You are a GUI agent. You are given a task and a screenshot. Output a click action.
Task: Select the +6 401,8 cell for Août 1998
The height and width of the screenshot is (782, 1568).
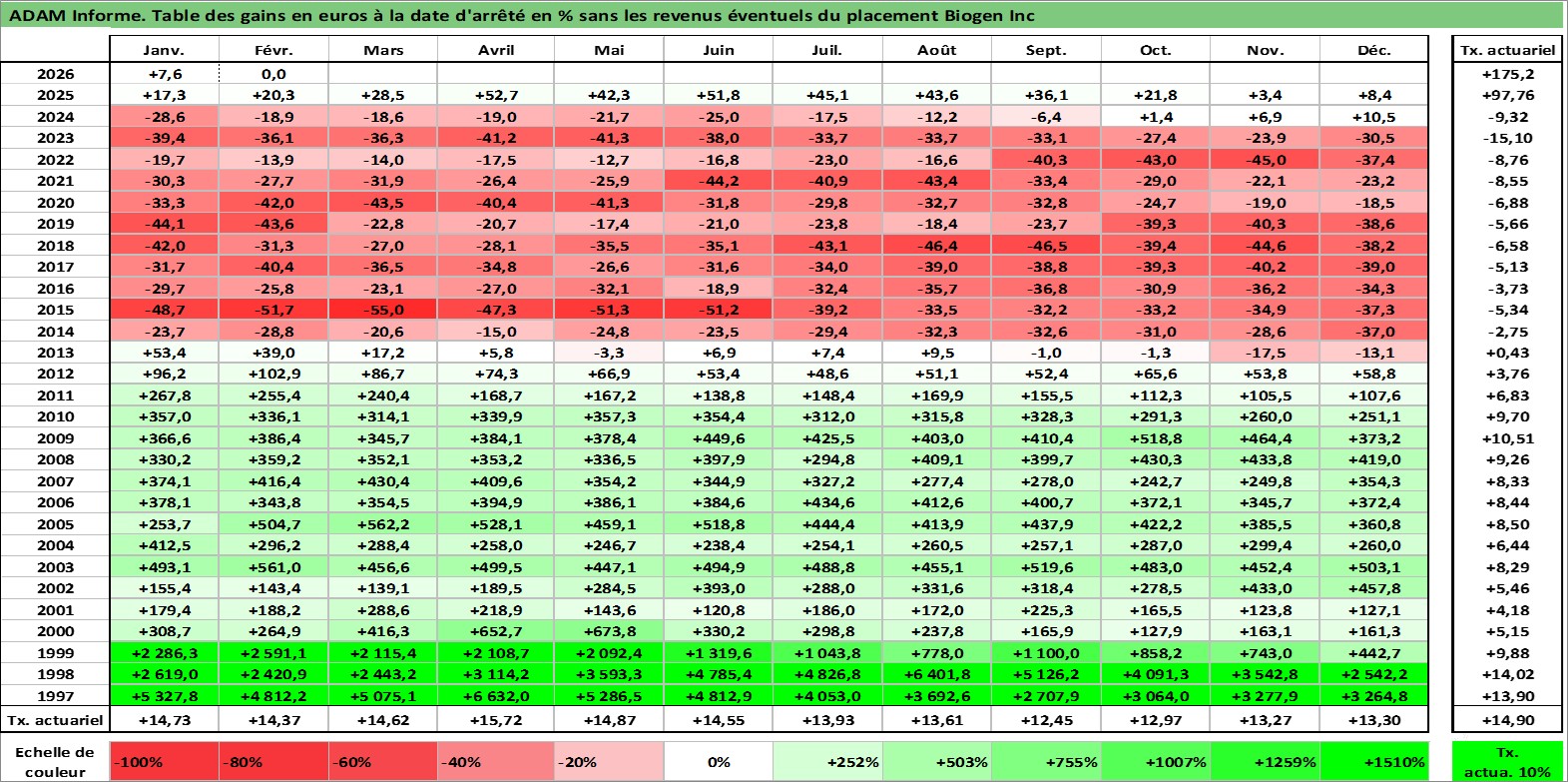pos(937,674)
